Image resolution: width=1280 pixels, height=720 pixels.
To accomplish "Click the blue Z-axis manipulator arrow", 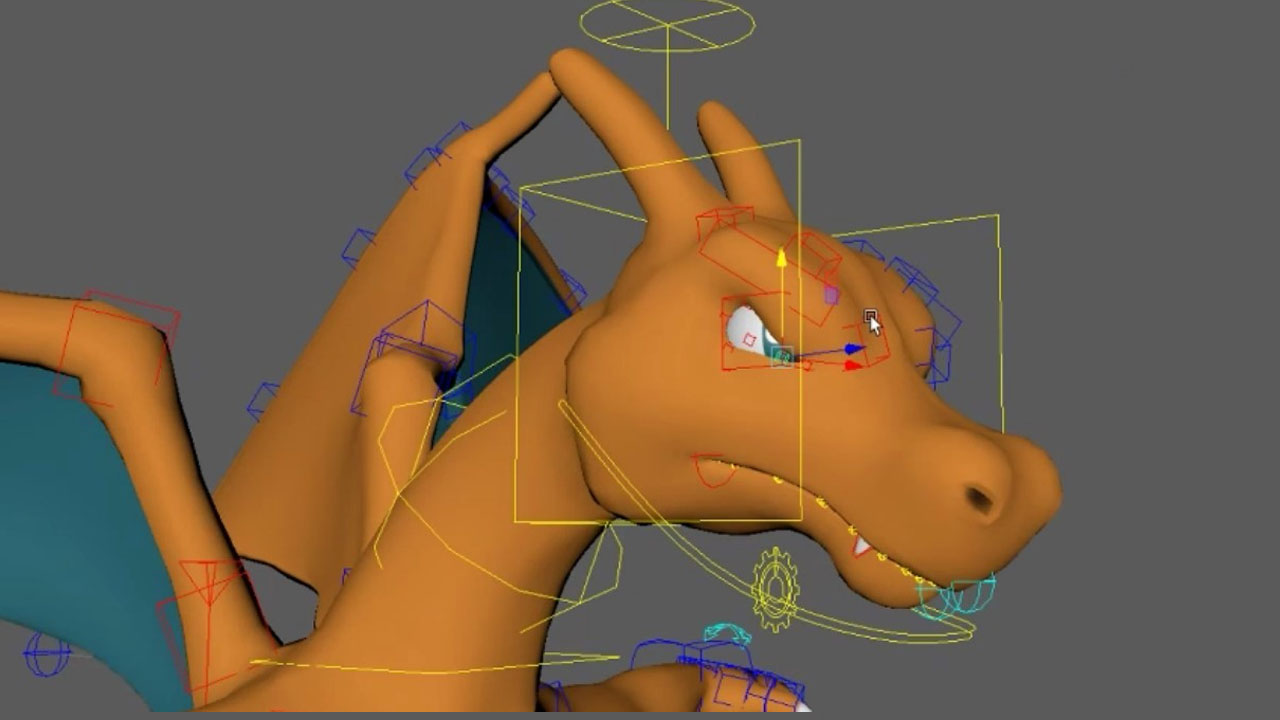I will tap(853, 349).
